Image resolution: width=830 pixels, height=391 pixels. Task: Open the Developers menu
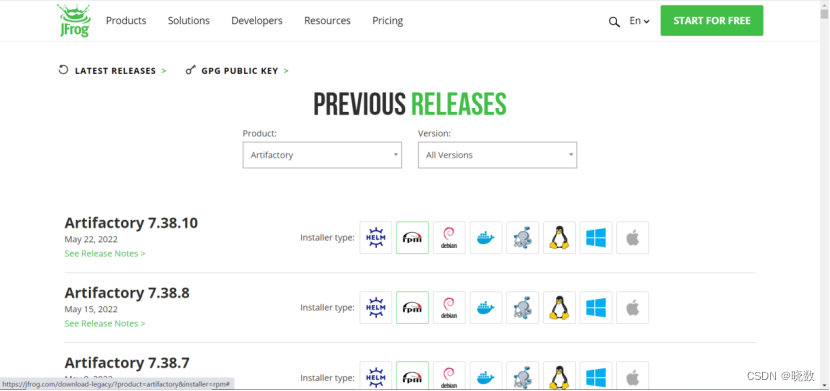click(x=257, y=21)
